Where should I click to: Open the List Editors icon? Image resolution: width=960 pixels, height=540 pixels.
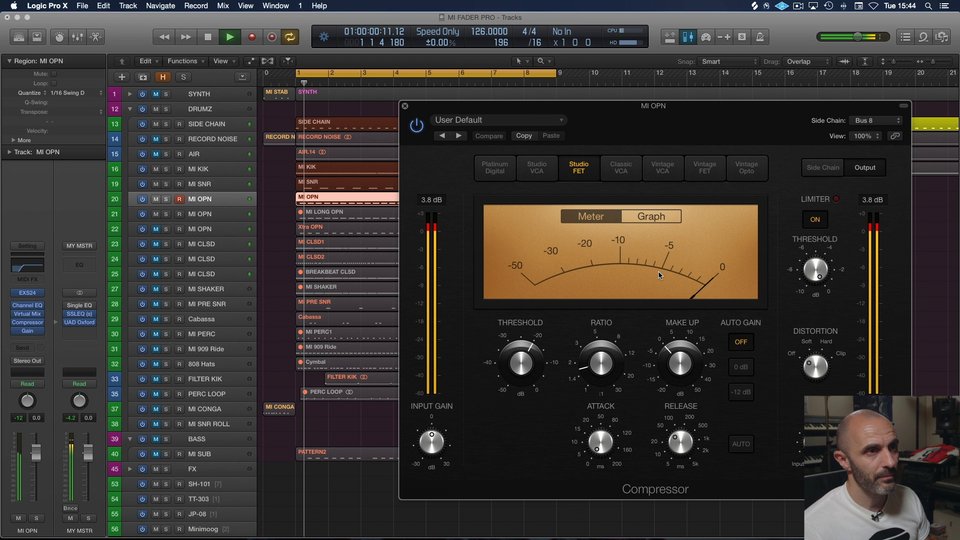pyautogui.click(x=905, y=37)
